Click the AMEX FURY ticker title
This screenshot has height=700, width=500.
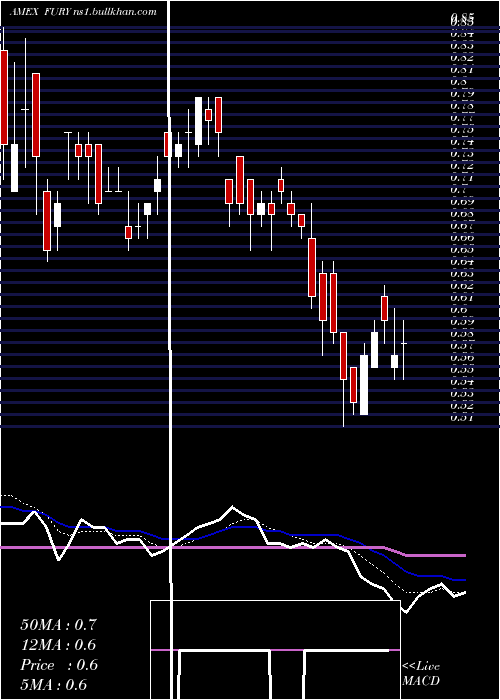40,12
